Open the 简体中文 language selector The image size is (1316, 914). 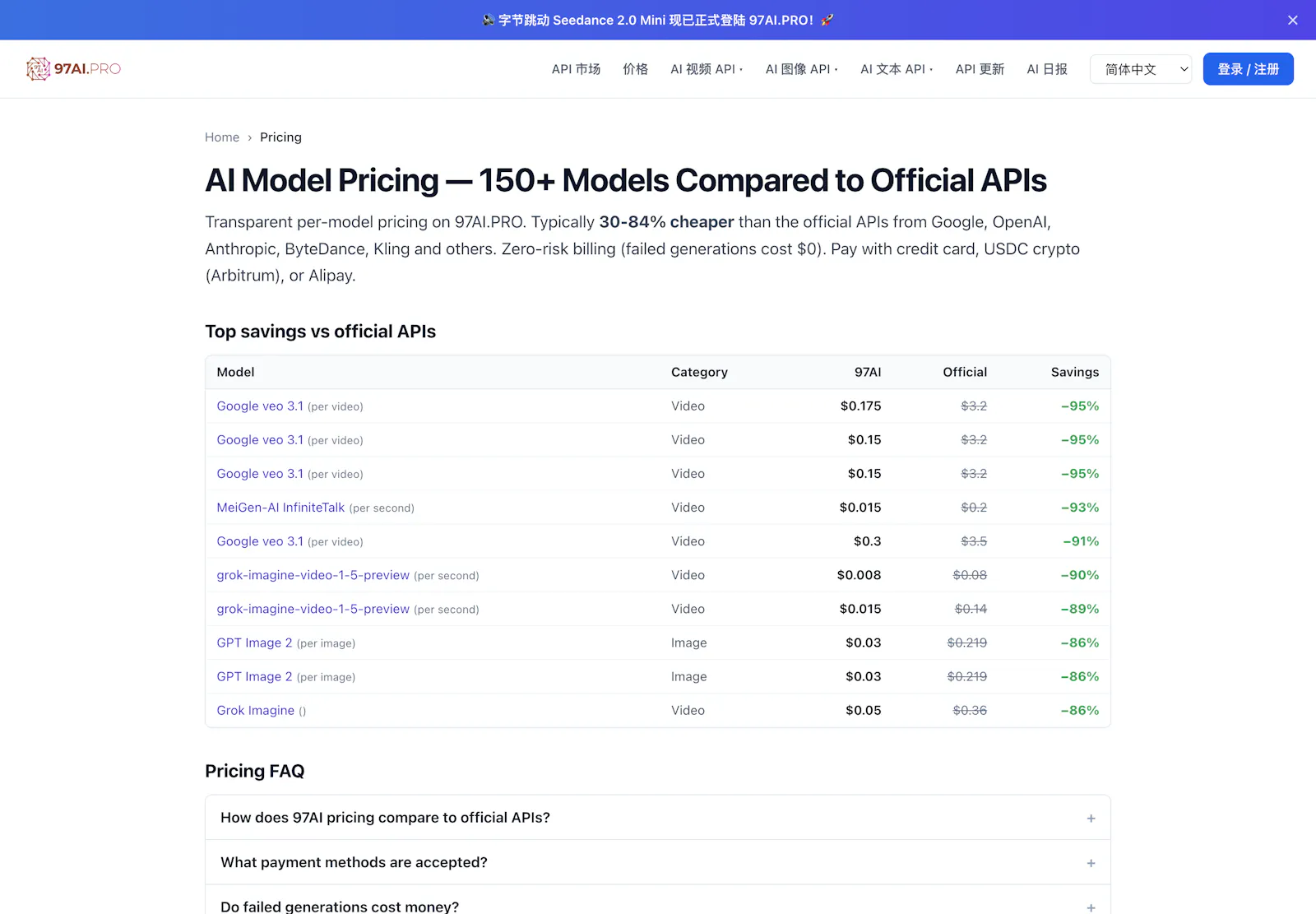coord(1141,69)
